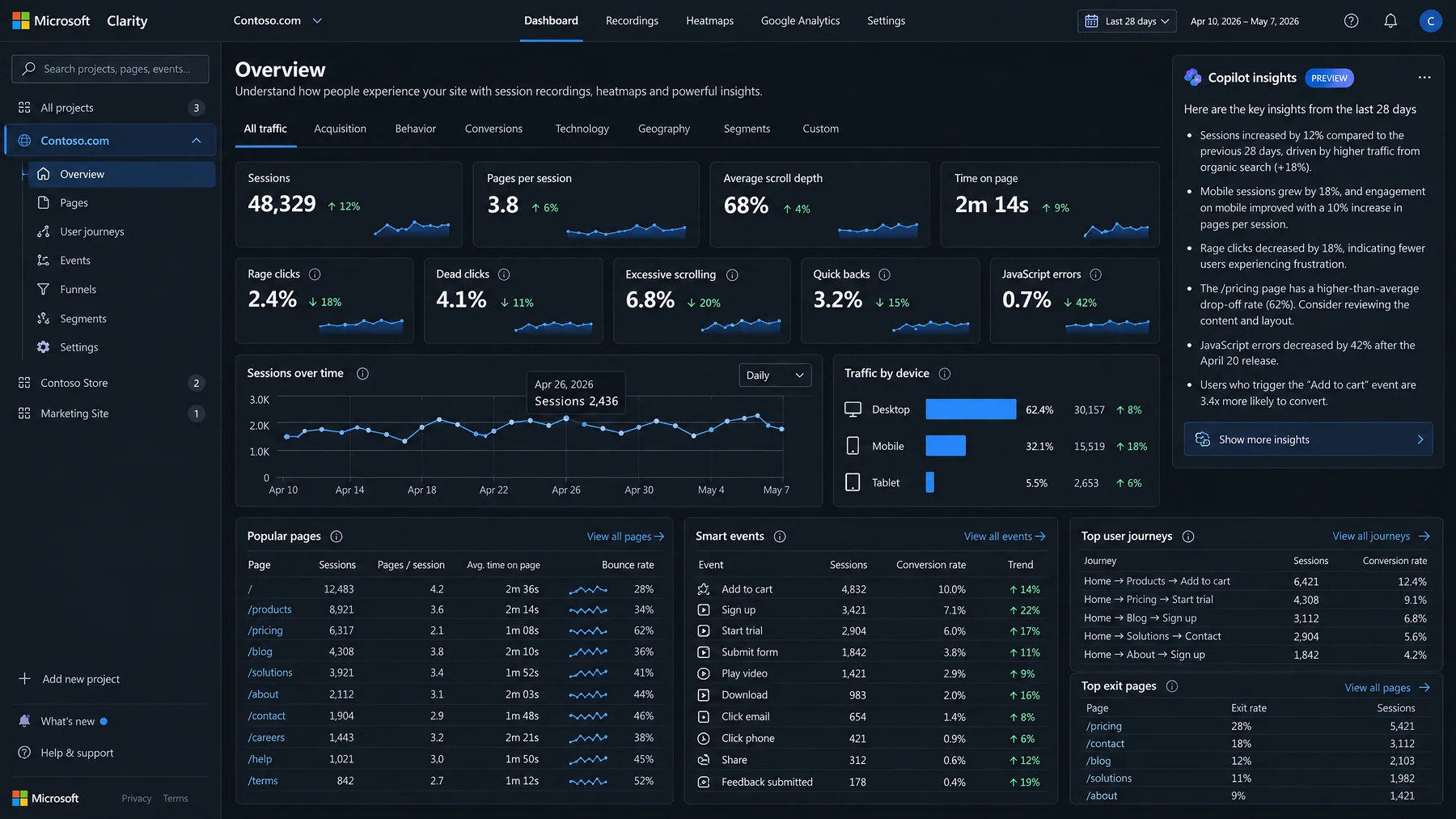Open top navigation Settings
1456x819 pixels.
[x=886, y=21]
